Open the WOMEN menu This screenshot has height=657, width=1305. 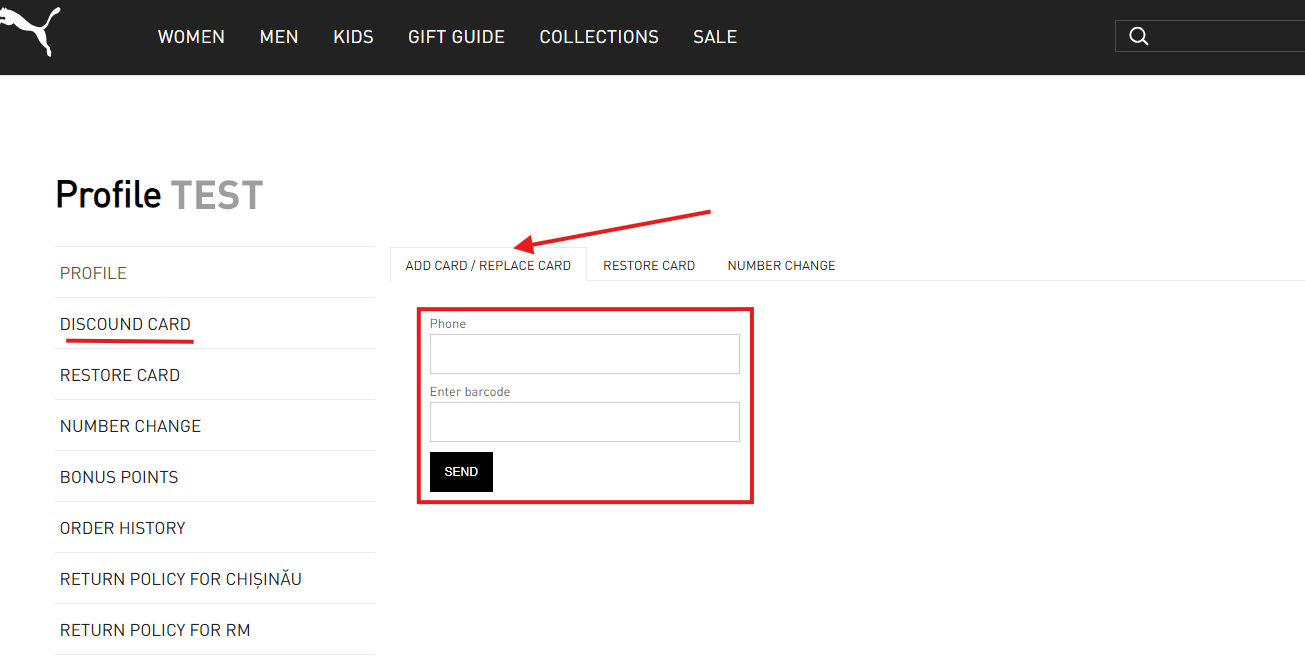click(x=191, y=37)
